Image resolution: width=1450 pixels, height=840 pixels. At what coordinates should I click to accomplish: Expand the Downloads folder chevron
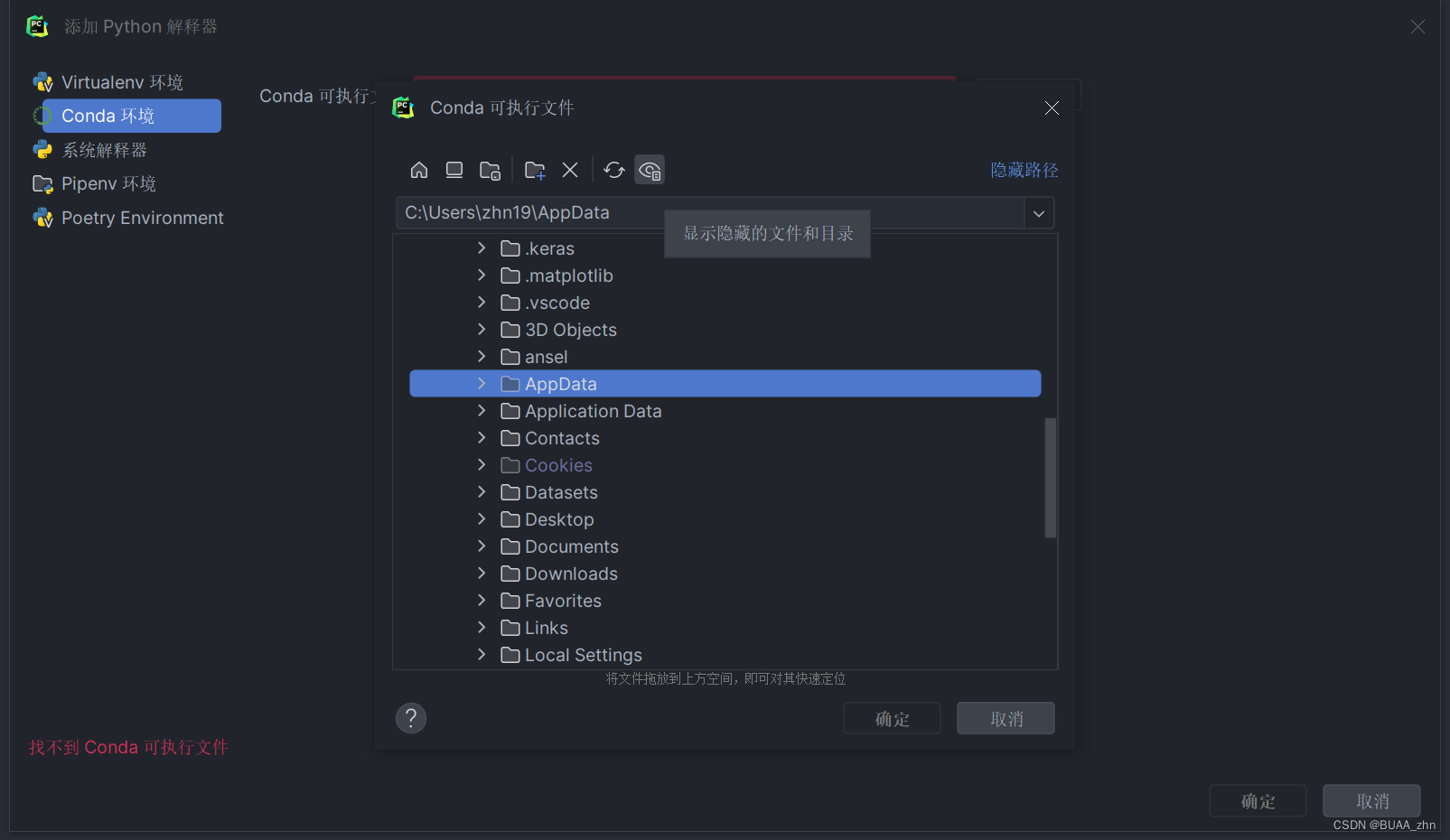482,573
